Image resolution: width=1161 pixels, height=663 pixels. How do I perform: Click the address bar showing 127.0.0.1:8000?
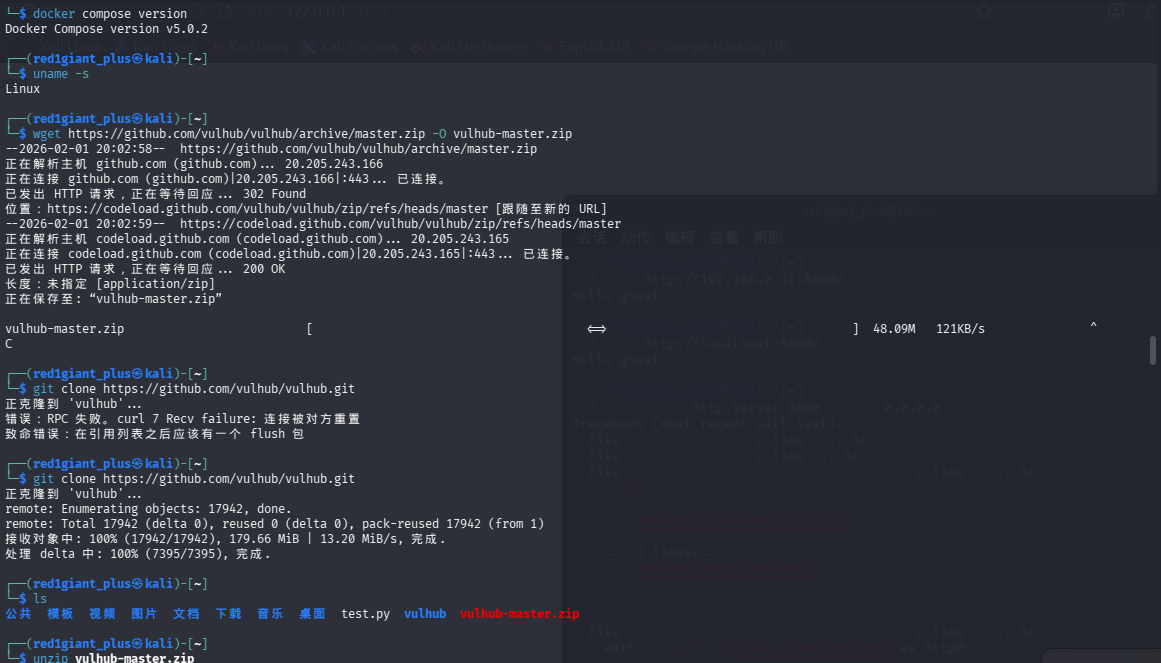(315, 11)
